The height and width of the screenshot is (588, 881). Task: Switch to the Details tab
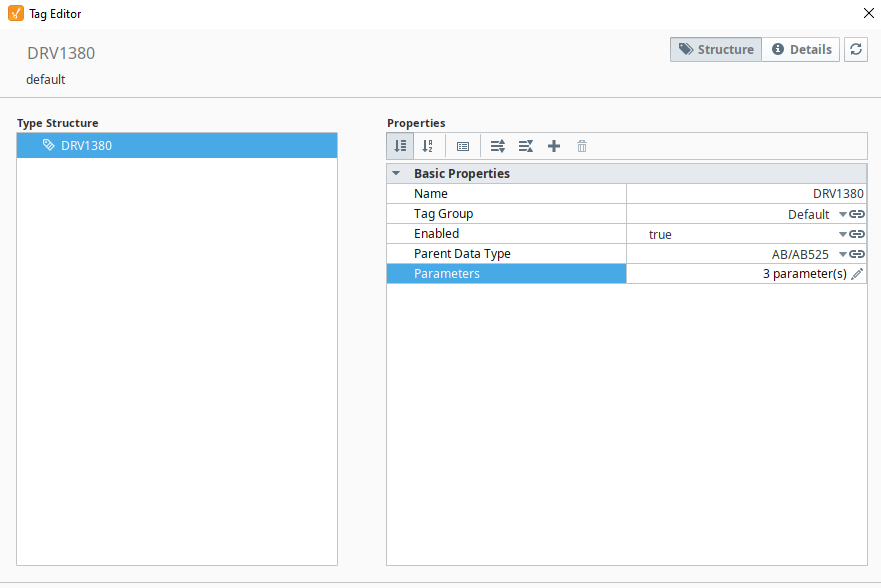[801, 49]
